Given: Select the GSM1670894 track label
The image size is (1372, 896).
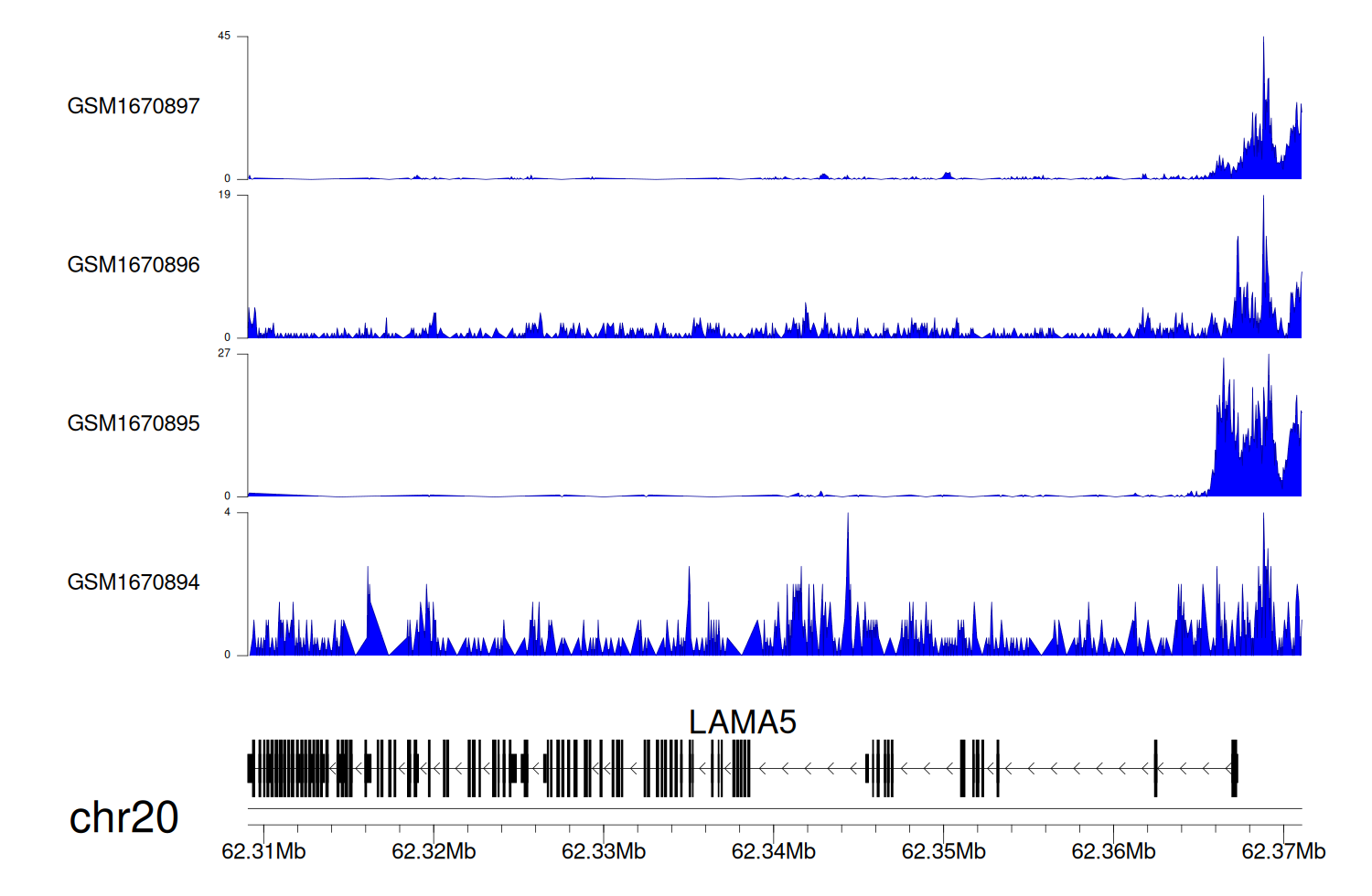Looking at the screenshot, I should point(134,582).
